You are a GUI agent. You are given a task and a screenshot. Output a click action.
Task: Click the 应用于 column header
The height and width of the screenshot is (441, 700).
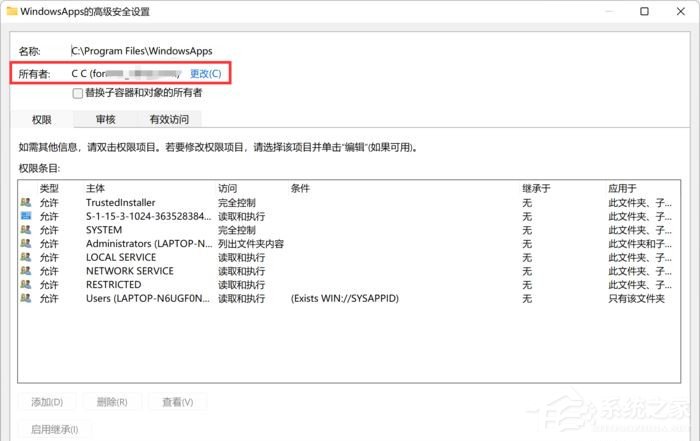coord(622,188)
